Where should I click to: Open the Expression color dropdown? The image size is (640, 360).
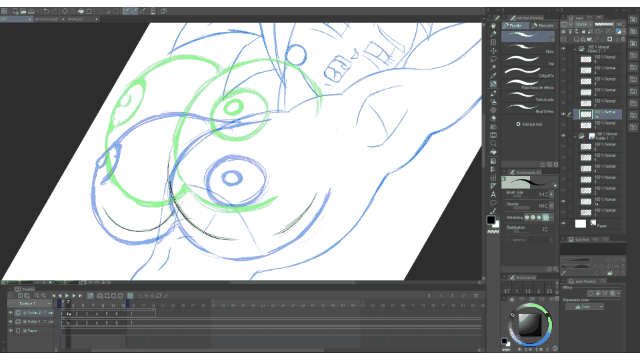(584, 307)
